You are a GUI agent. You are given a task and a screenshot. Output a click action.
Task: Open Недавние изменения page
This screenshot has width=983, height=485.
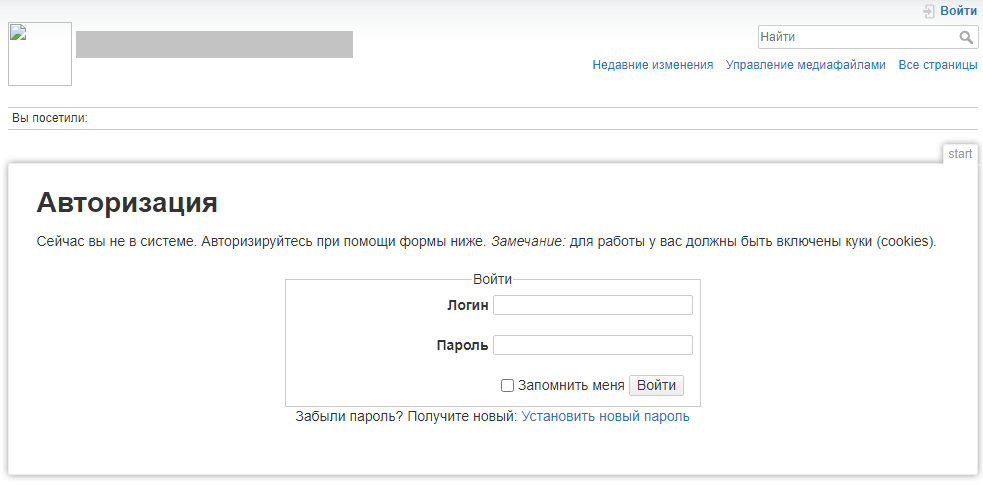[x=652, y=65]
